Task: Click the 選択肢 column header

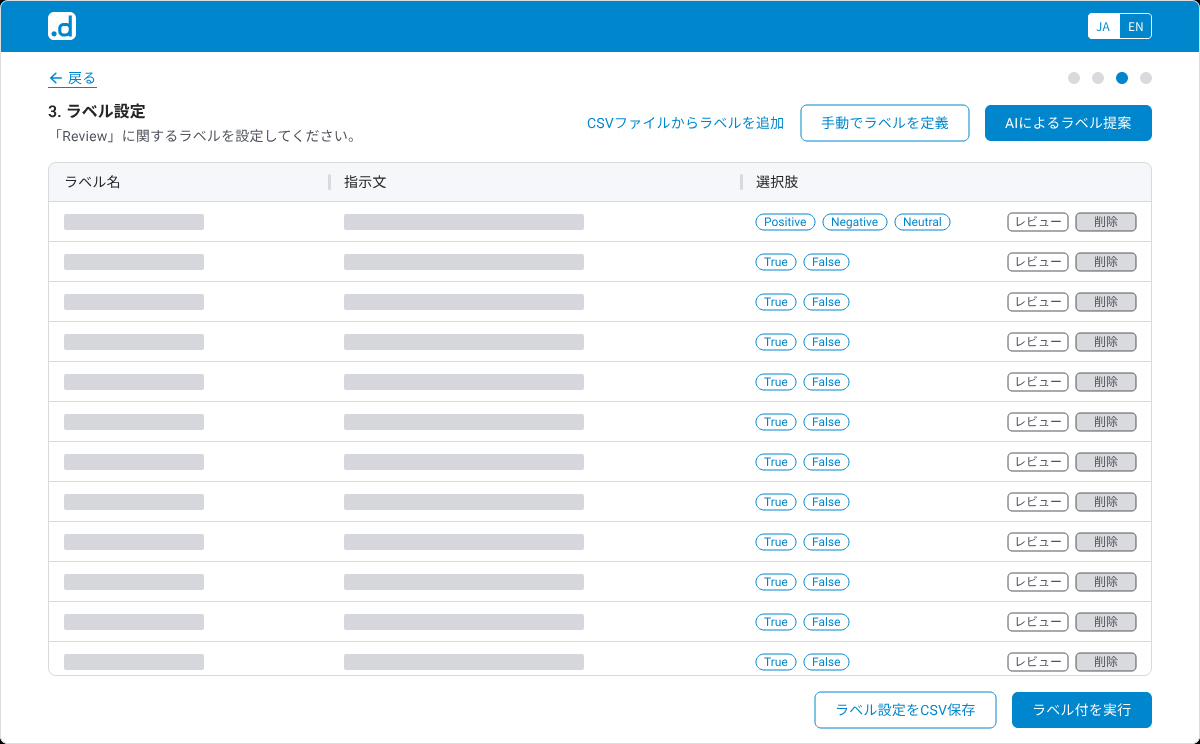Action: 777,182
